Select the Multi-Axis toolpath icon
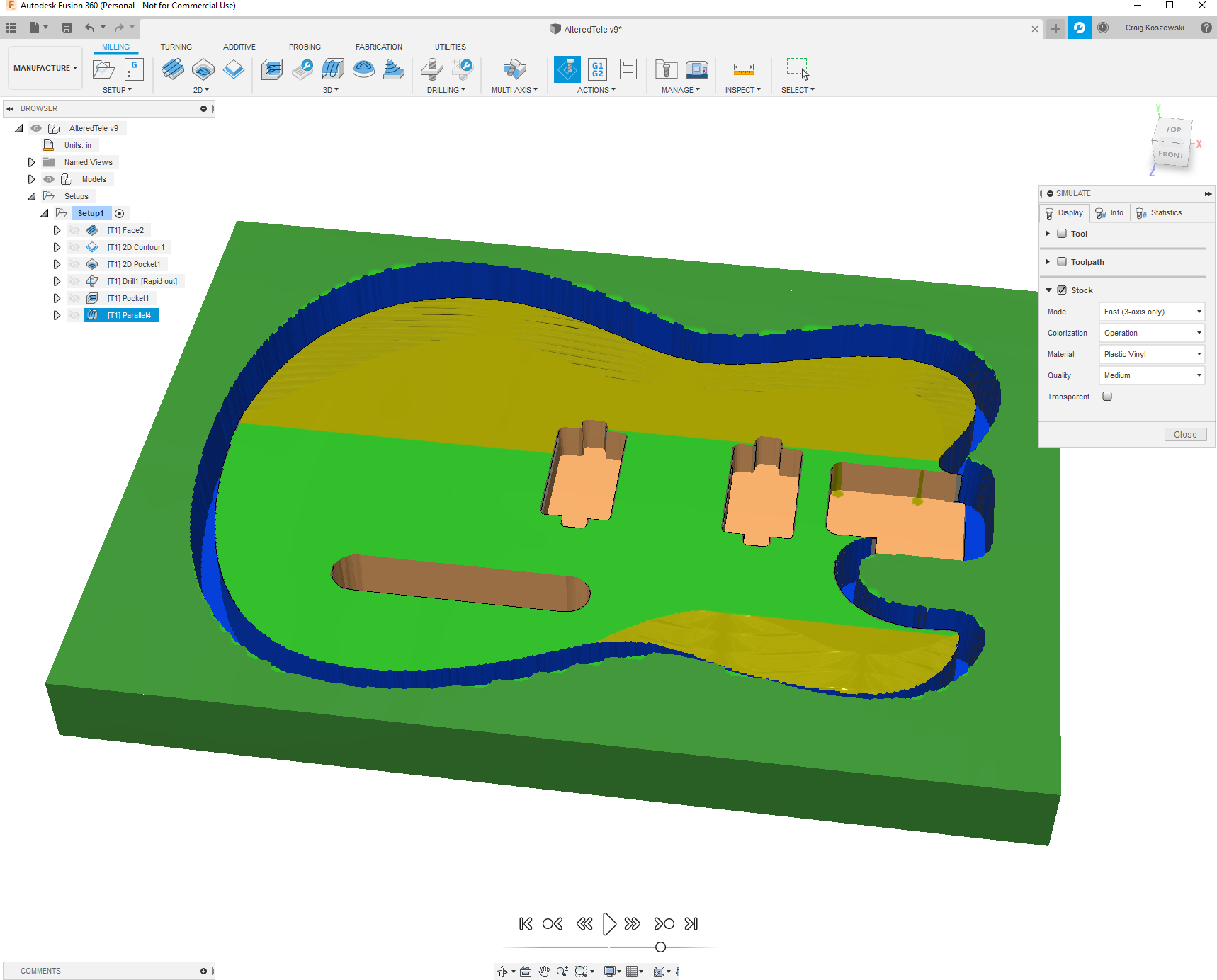 514,69
